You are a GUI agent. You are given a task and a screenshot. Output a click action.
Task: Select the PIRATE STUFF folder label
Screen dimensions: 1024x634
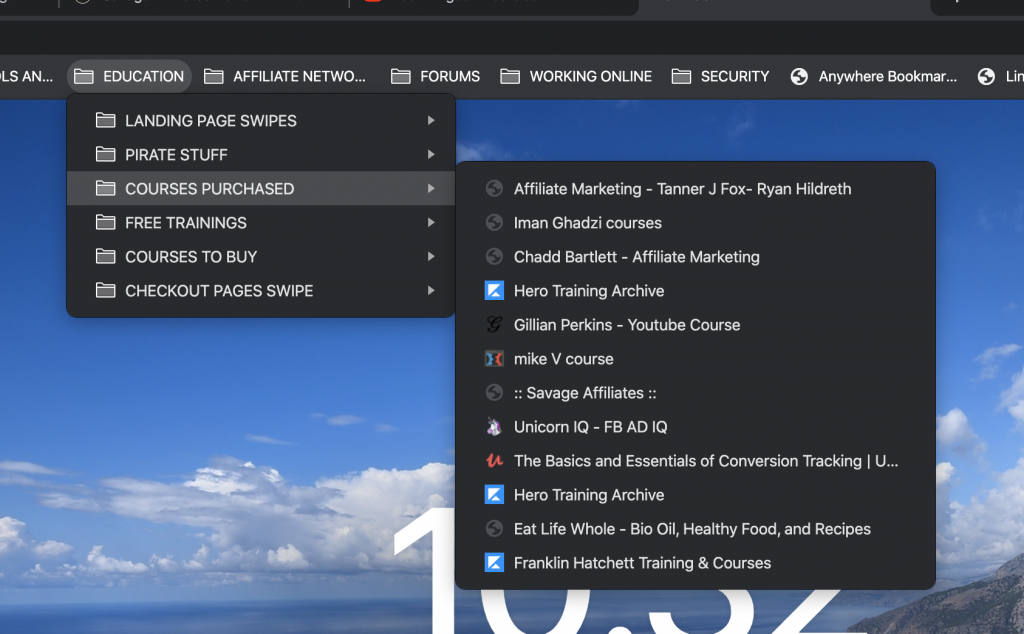click(x=176, y=155)
